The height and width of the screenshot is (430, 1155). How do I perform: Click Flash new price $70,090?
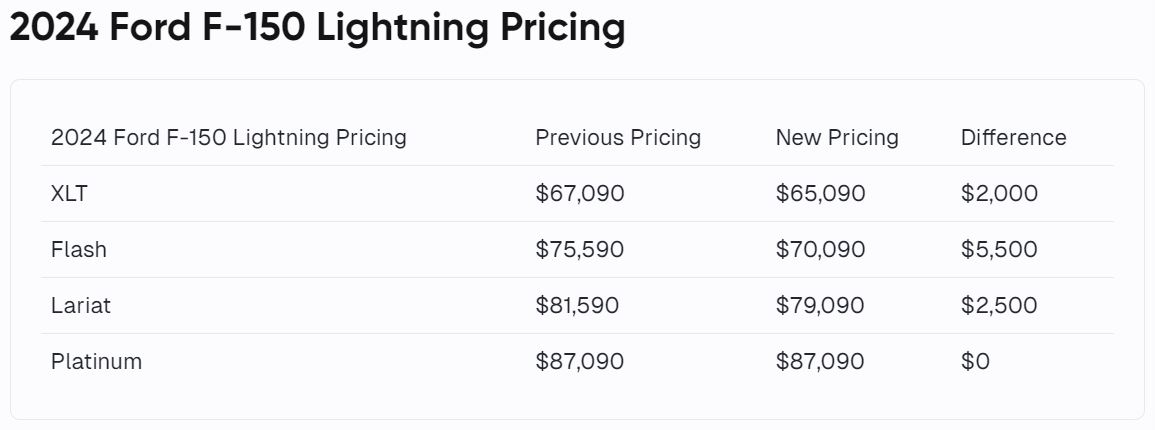[x=820, y=249]
